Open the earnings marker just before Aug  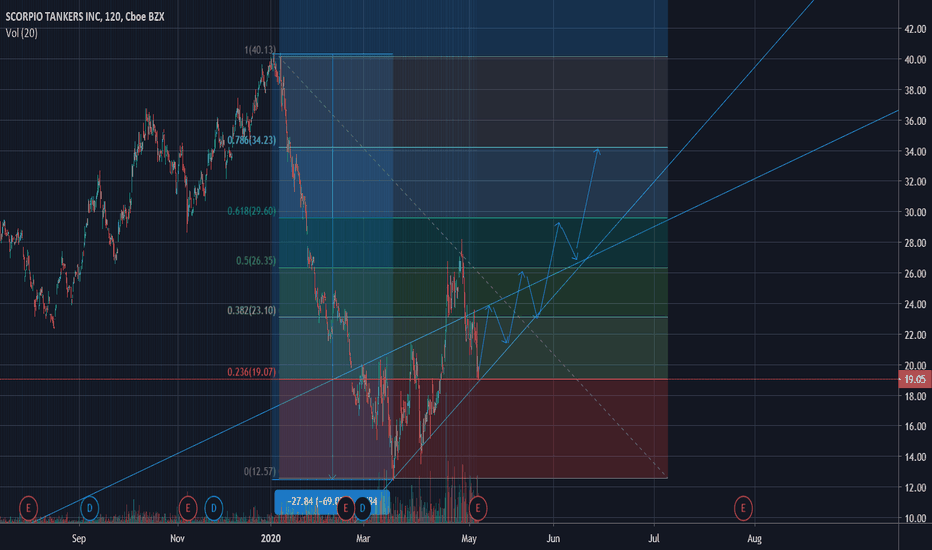(x=742, y=508)
